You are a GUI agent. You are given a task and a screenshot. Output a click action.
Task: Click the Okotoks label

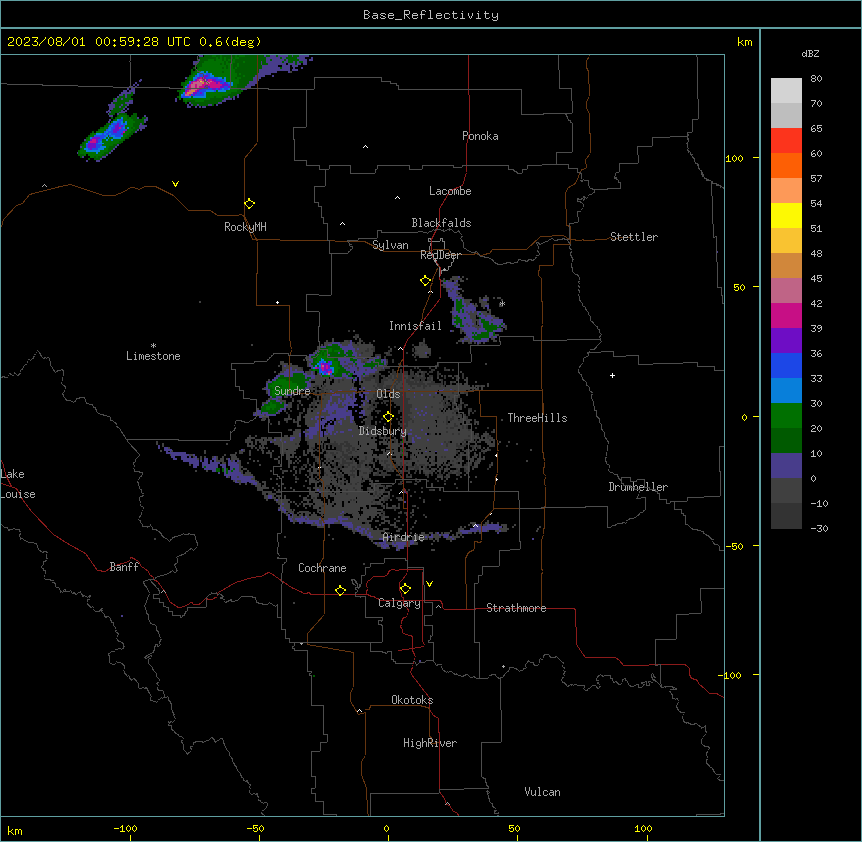(x=412, y=700)
